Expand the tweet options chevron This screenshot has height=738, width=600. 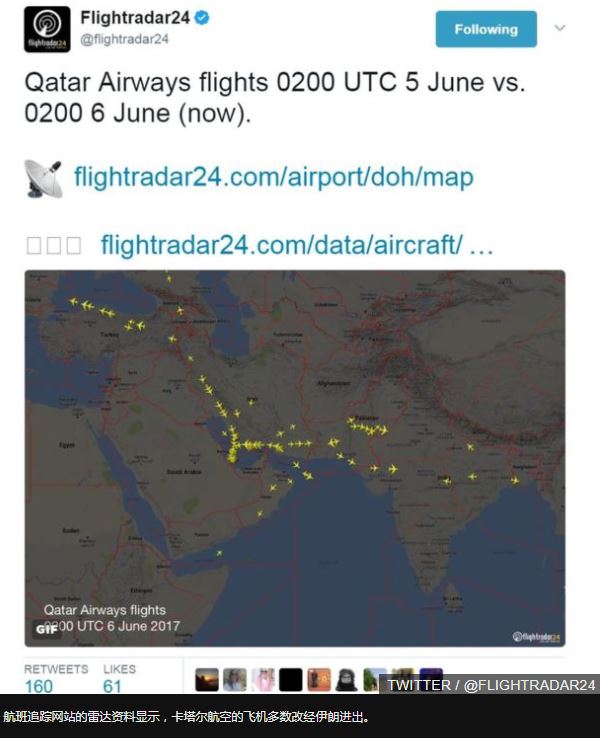560,28
